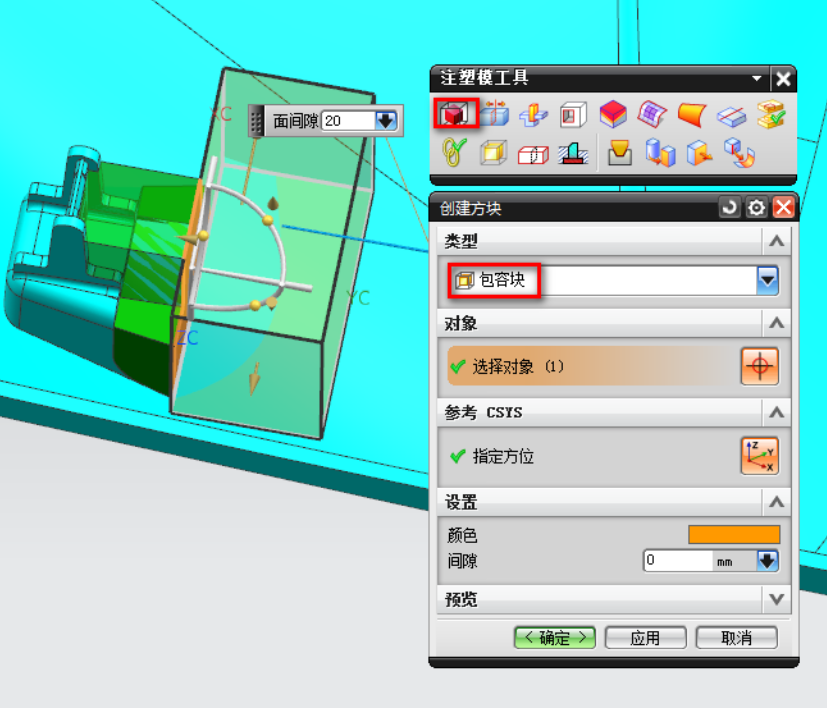Open the 面间隙 options arrow
The height and width of the screenshot is (708, 827).
386,121
